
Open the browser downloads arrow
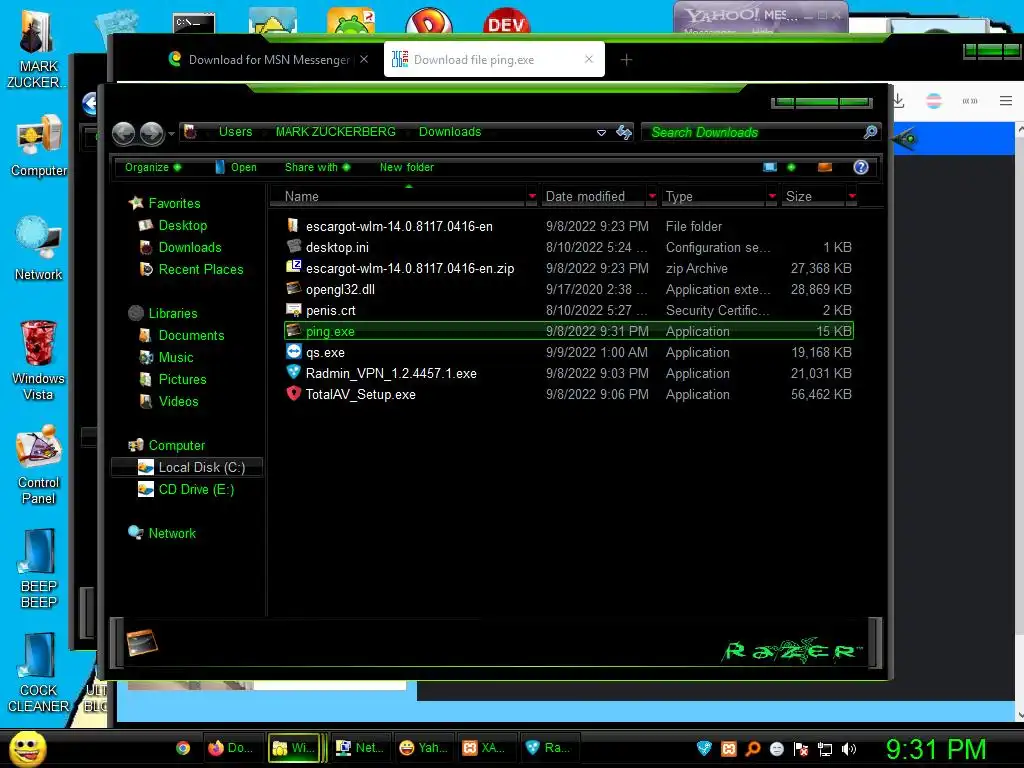(899, 101)
